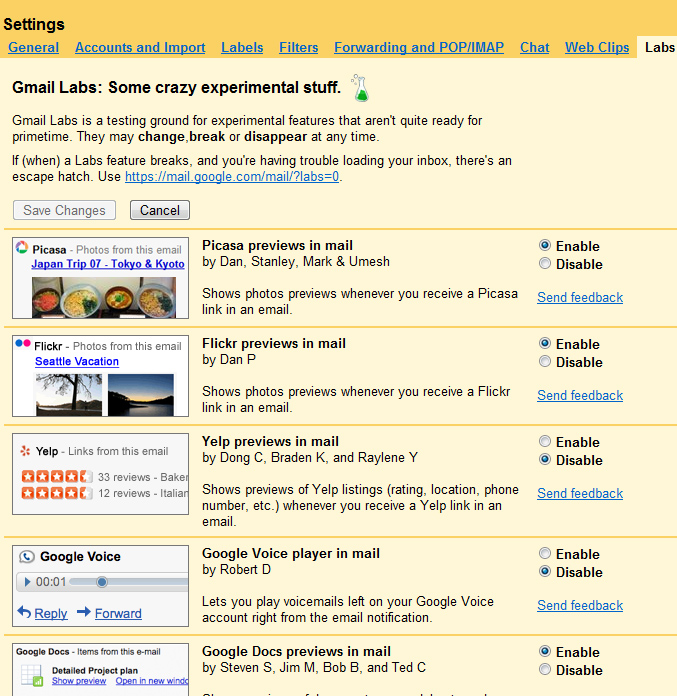Viewport: 677px width, 696px height.
Task: Click the Picasa food bowls photo thumbnail
Action: pyautogui.click(x=104, y=297)
